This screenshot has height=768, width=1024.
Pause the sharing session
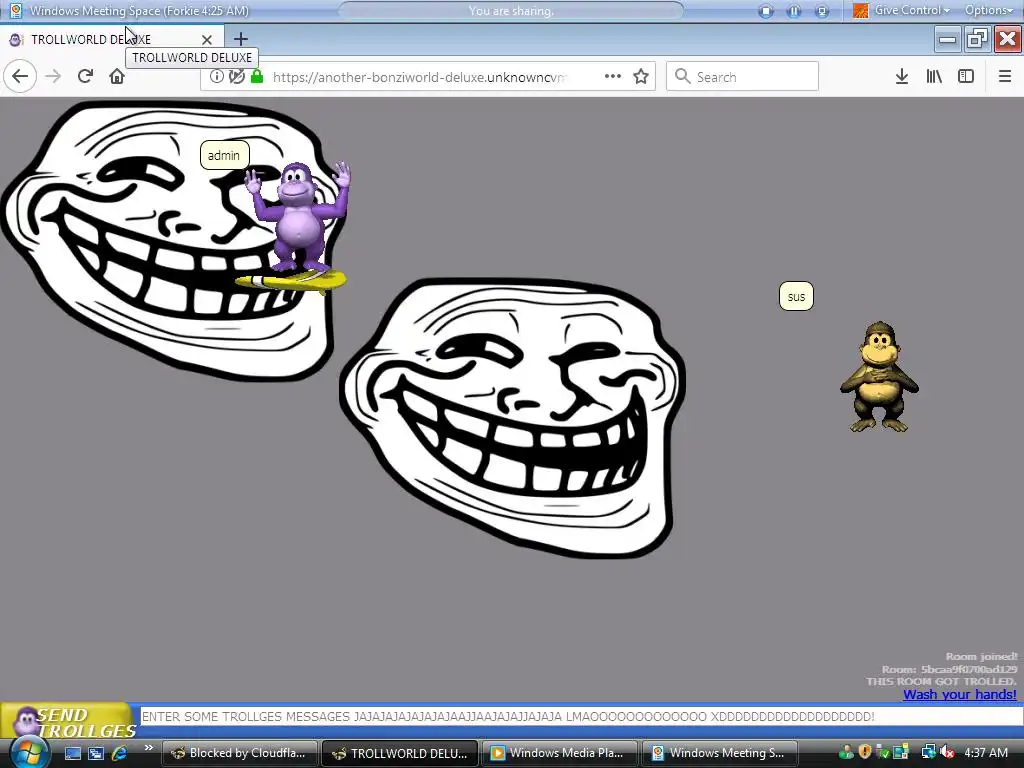click(794, 11)
